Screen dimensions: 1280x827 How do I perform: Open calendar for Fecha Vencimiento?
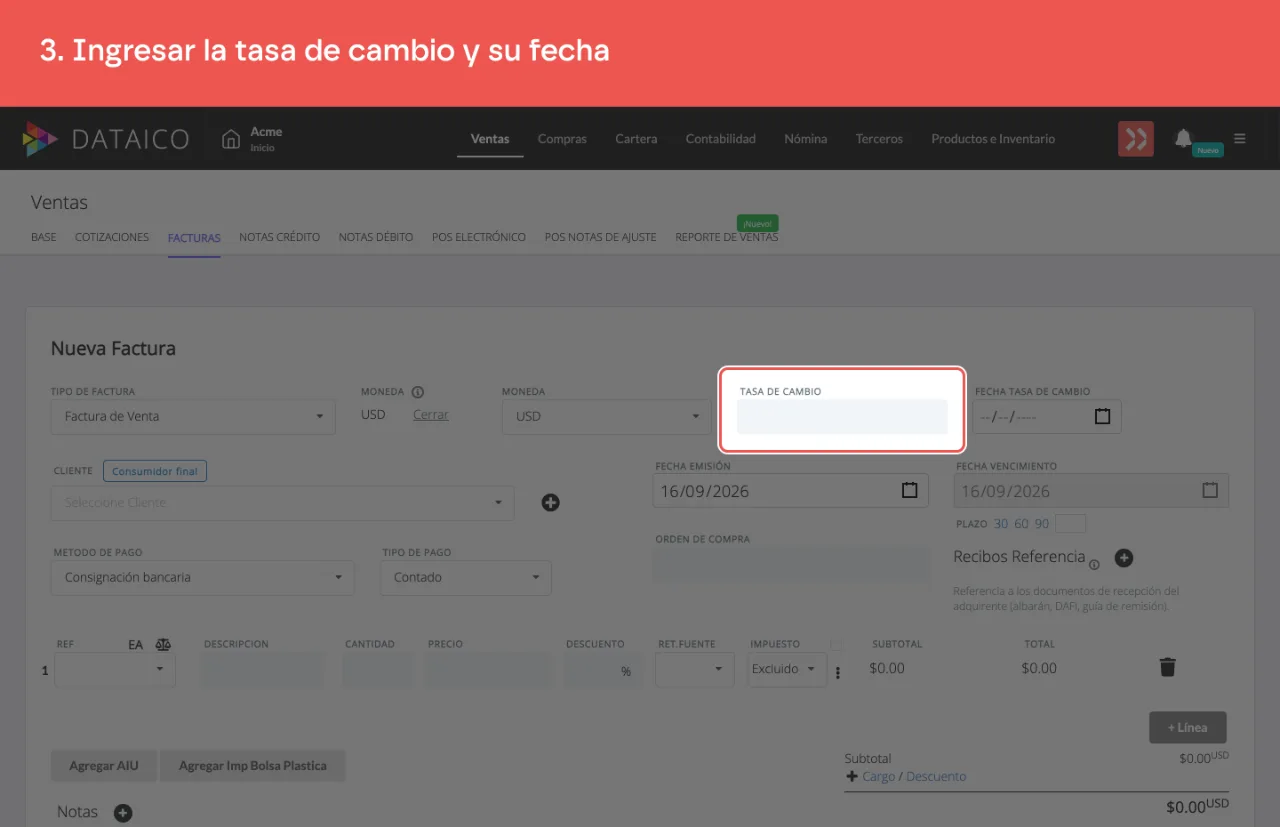(1210, 490)
